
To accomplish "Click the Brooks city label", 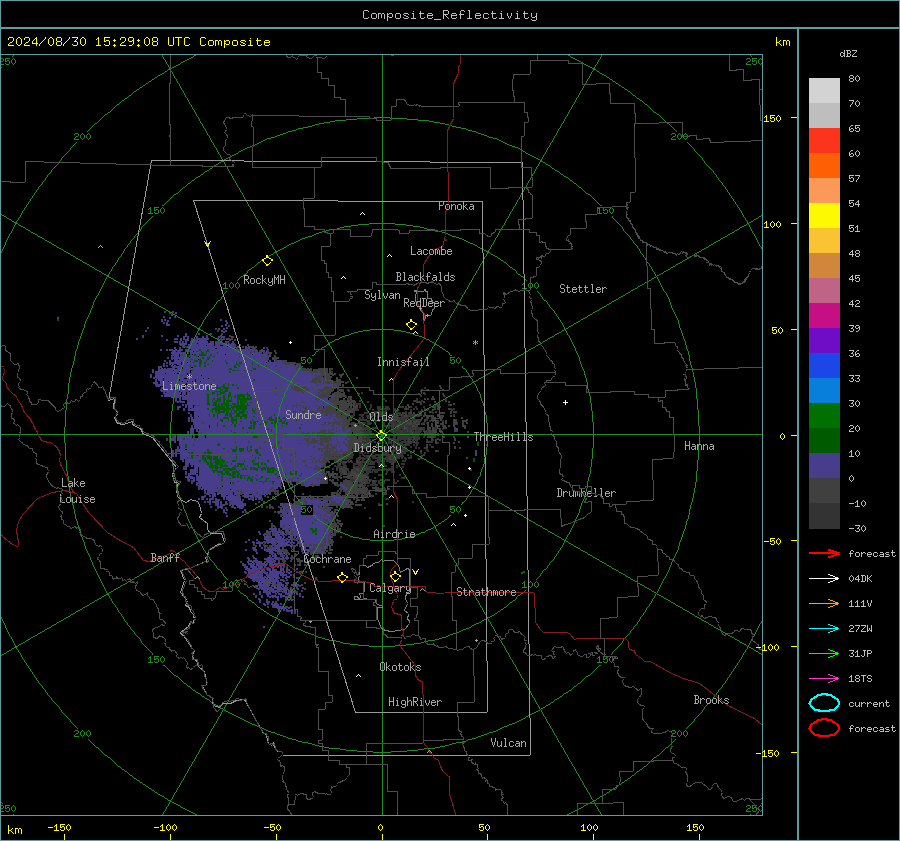I will point(711,700).
